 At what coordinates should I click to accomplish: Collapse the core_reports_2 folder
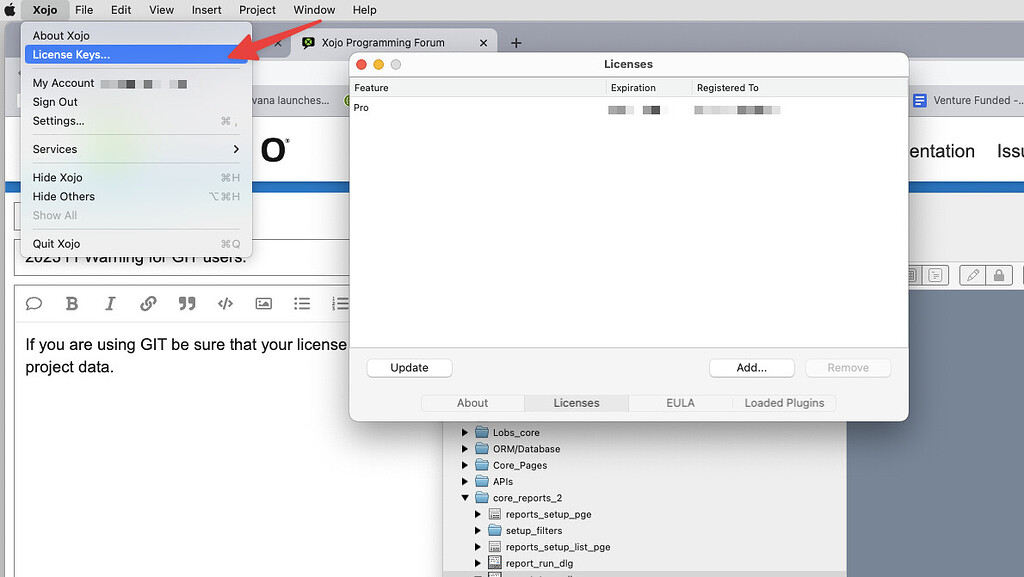[x=465, y=498]
